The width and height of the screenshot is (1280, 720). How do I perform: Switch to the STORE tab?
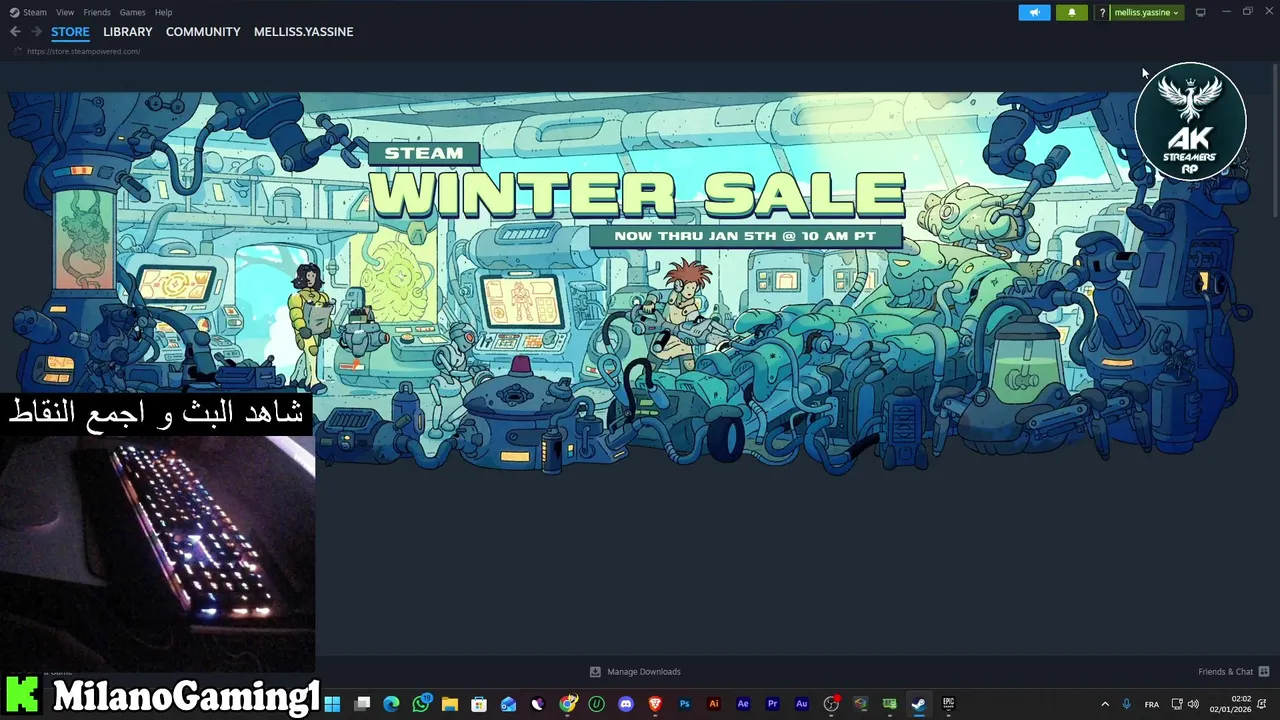pyautogui.click(x=70, y=32)
